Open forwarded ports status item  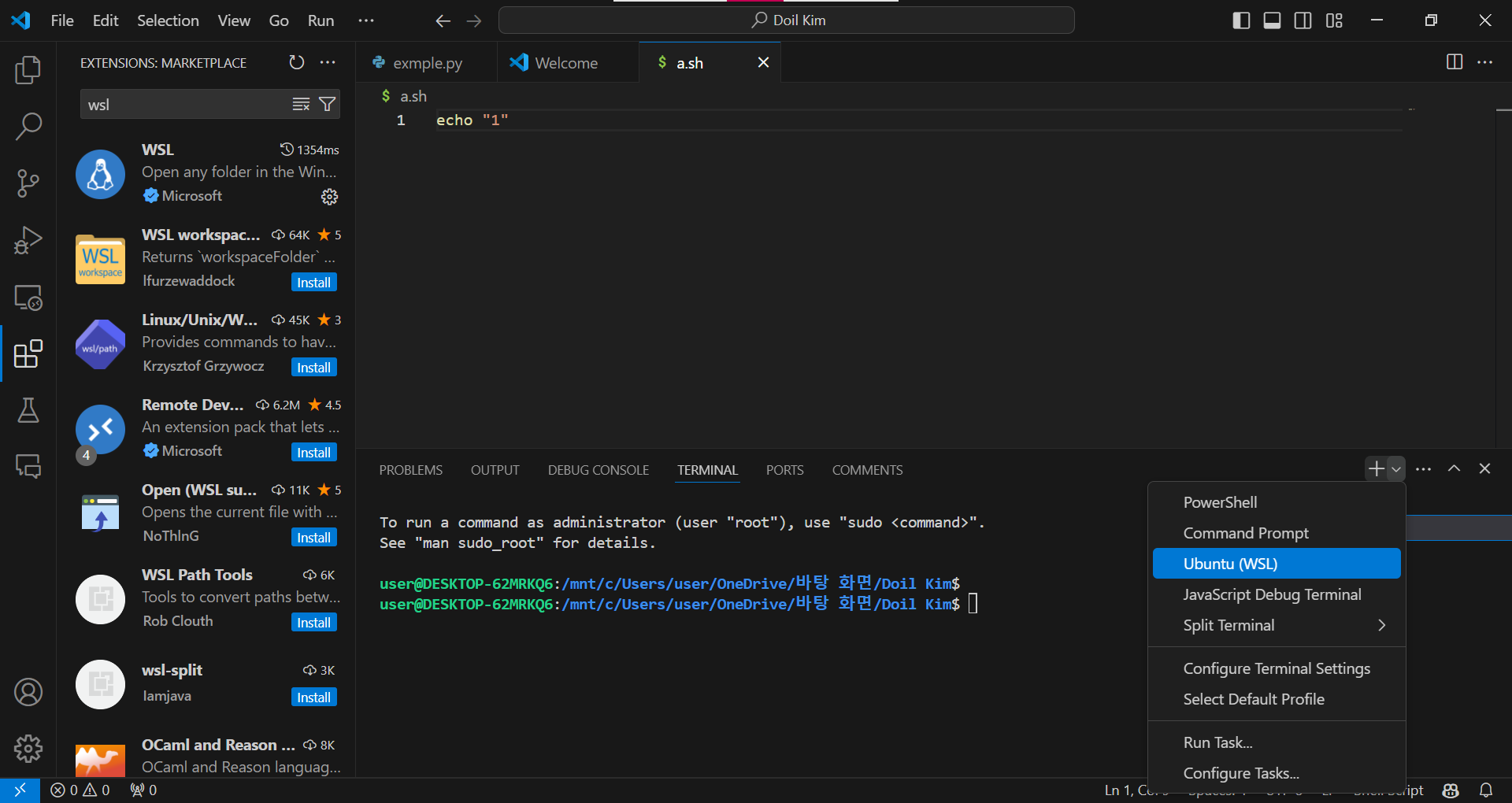click(x=143, y=790)
